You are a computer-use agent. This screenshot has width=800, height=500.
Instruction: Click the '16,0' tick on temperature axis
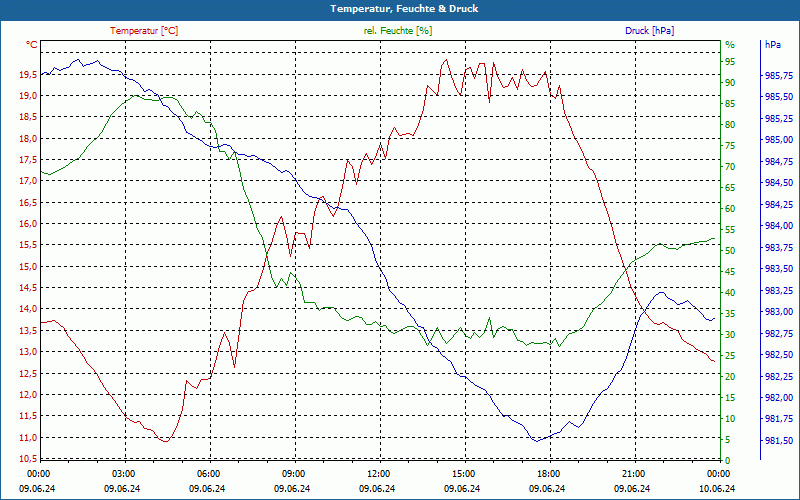(x=28, y=223)
